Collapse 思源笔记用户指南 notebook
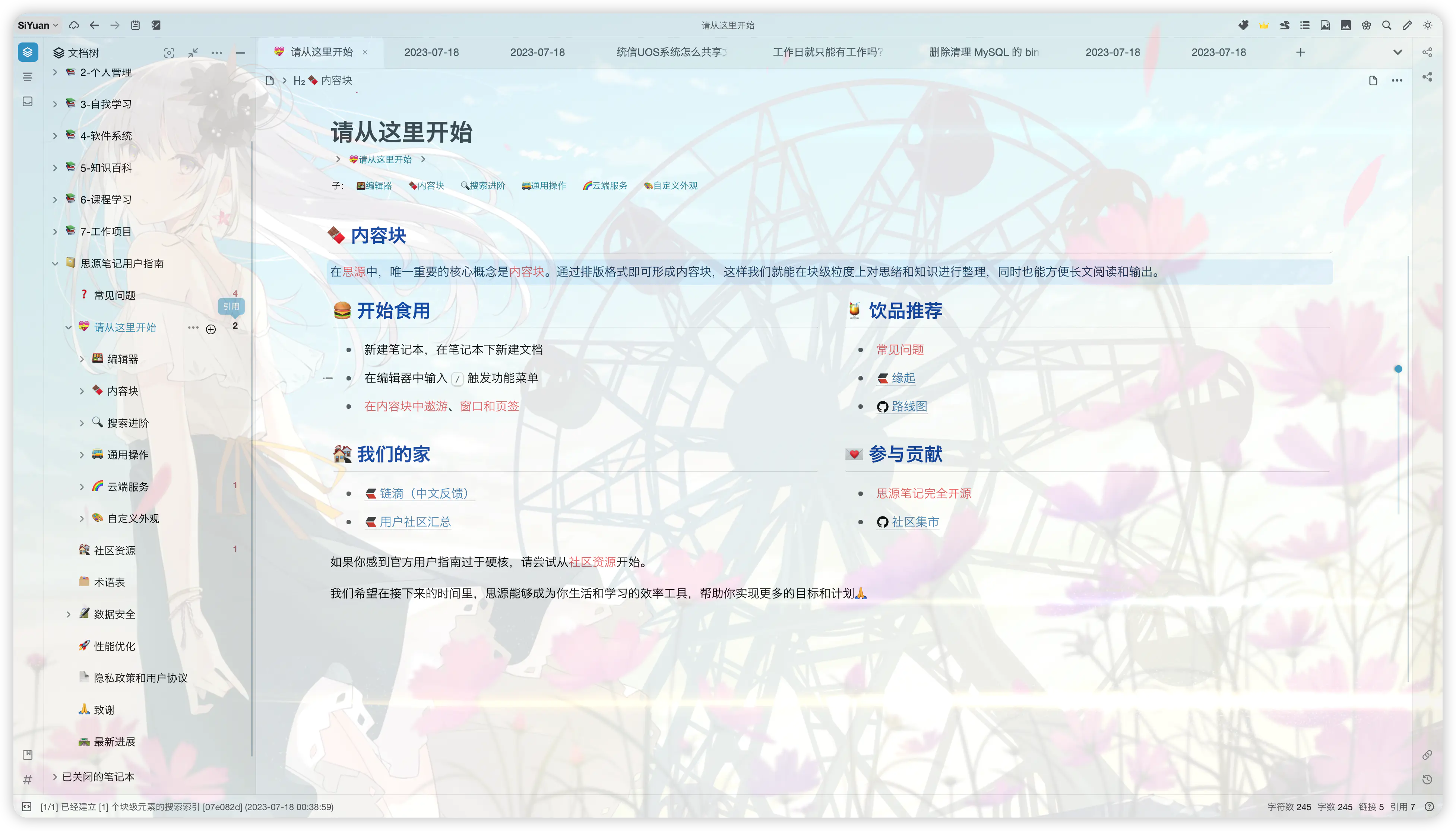The width and height of the screenshot is (1456, 831). pos(55,264)
